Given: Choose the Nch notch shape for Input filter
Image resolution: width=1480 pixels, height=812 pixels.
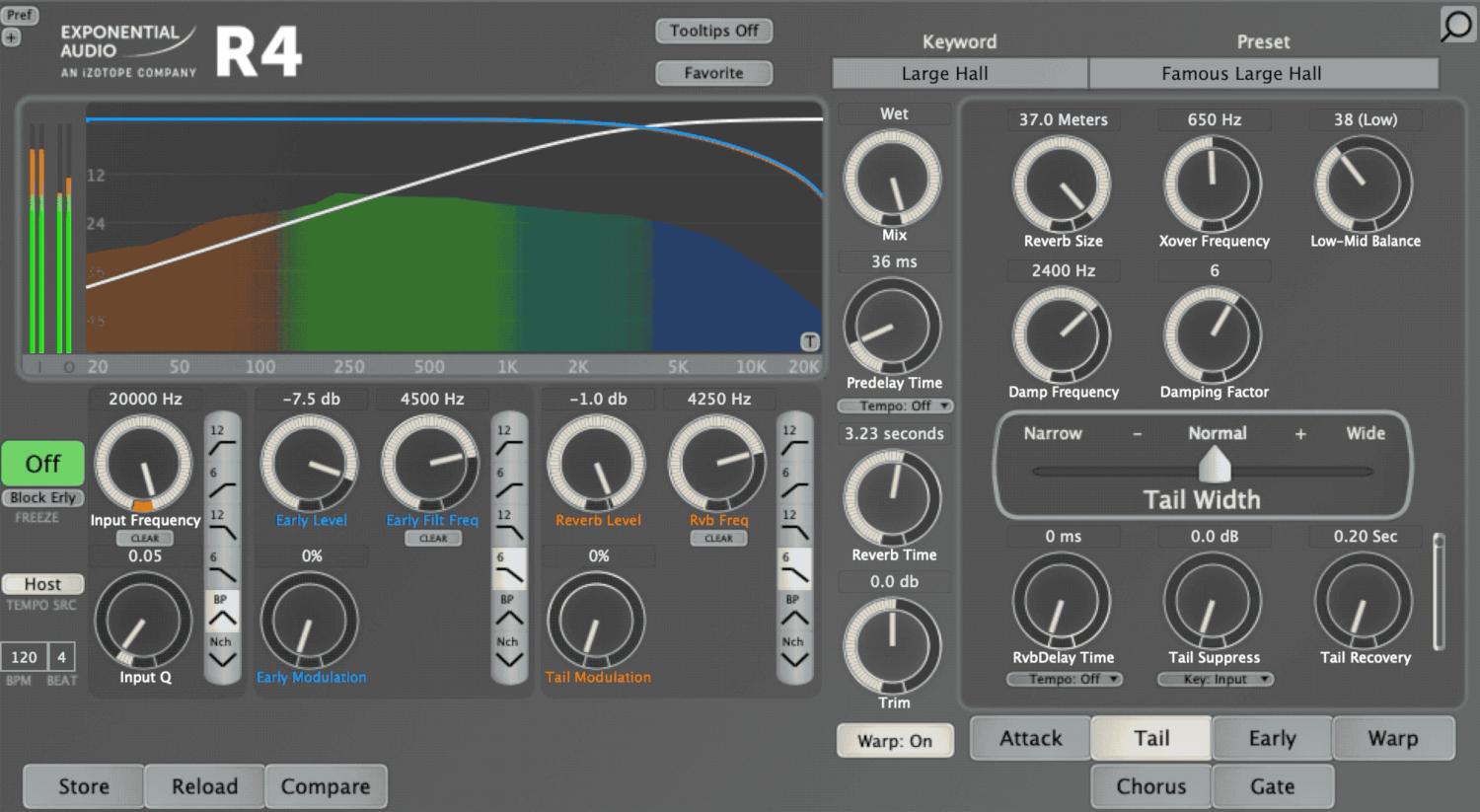Looking at the screenshot, I should tap(222, 653).
